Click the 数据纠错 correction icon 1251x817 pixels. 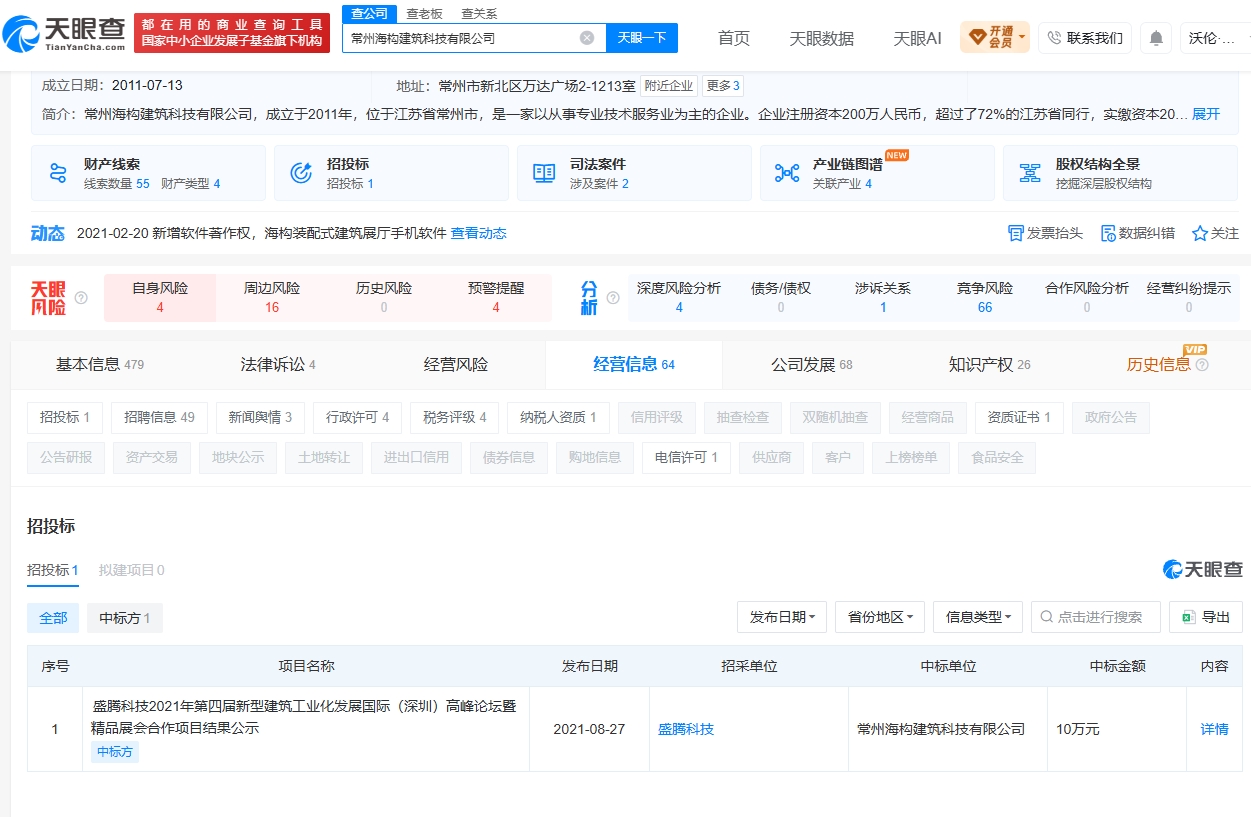[1108, 233]
